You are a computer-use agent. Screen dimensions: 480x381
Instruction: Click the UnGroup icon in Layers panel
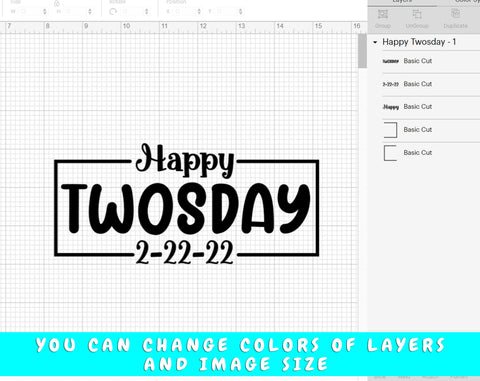tap(417, 14)
